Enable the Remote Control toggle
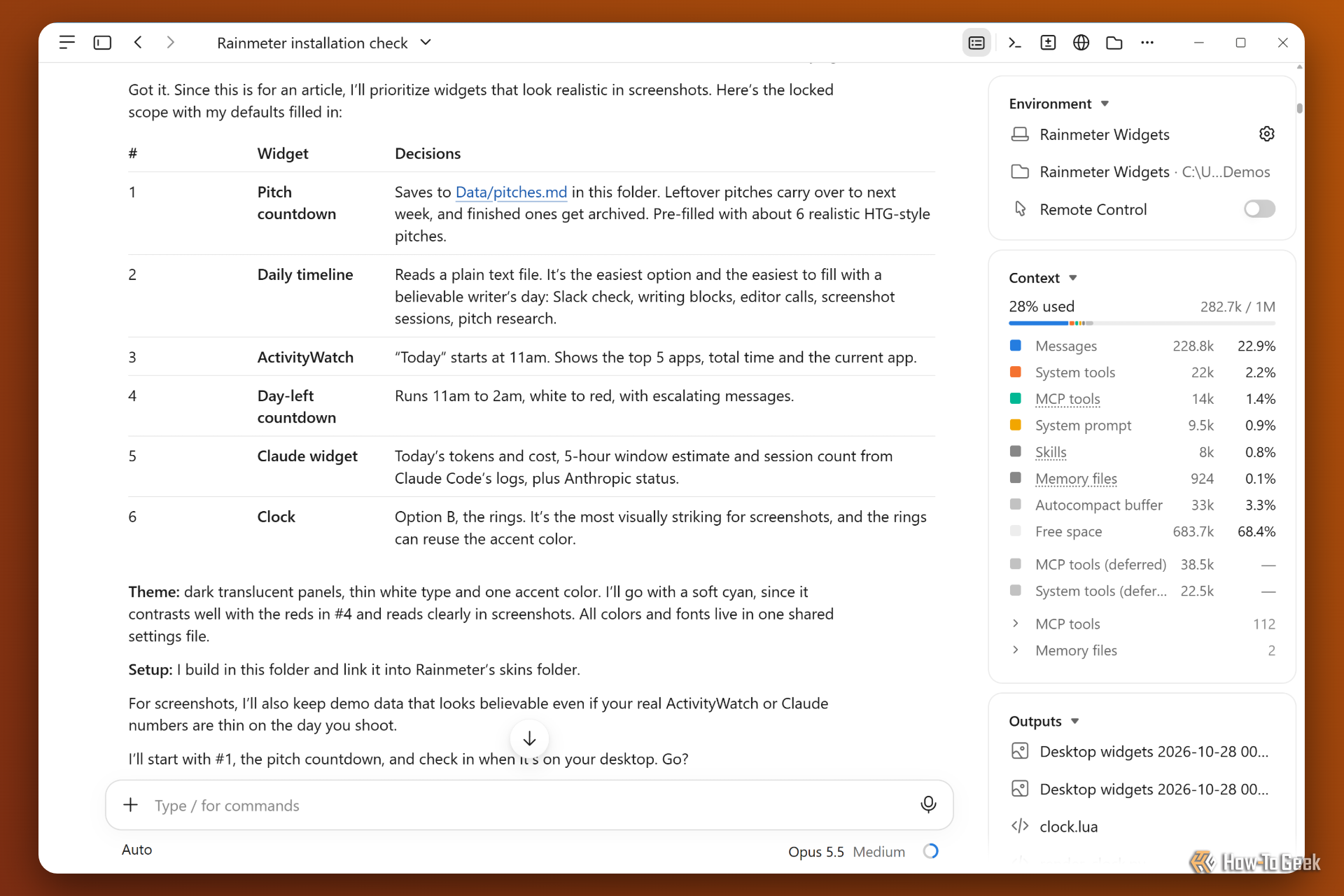The image size is (1344, 896). pyautogui.click(x=1259, y=209)
